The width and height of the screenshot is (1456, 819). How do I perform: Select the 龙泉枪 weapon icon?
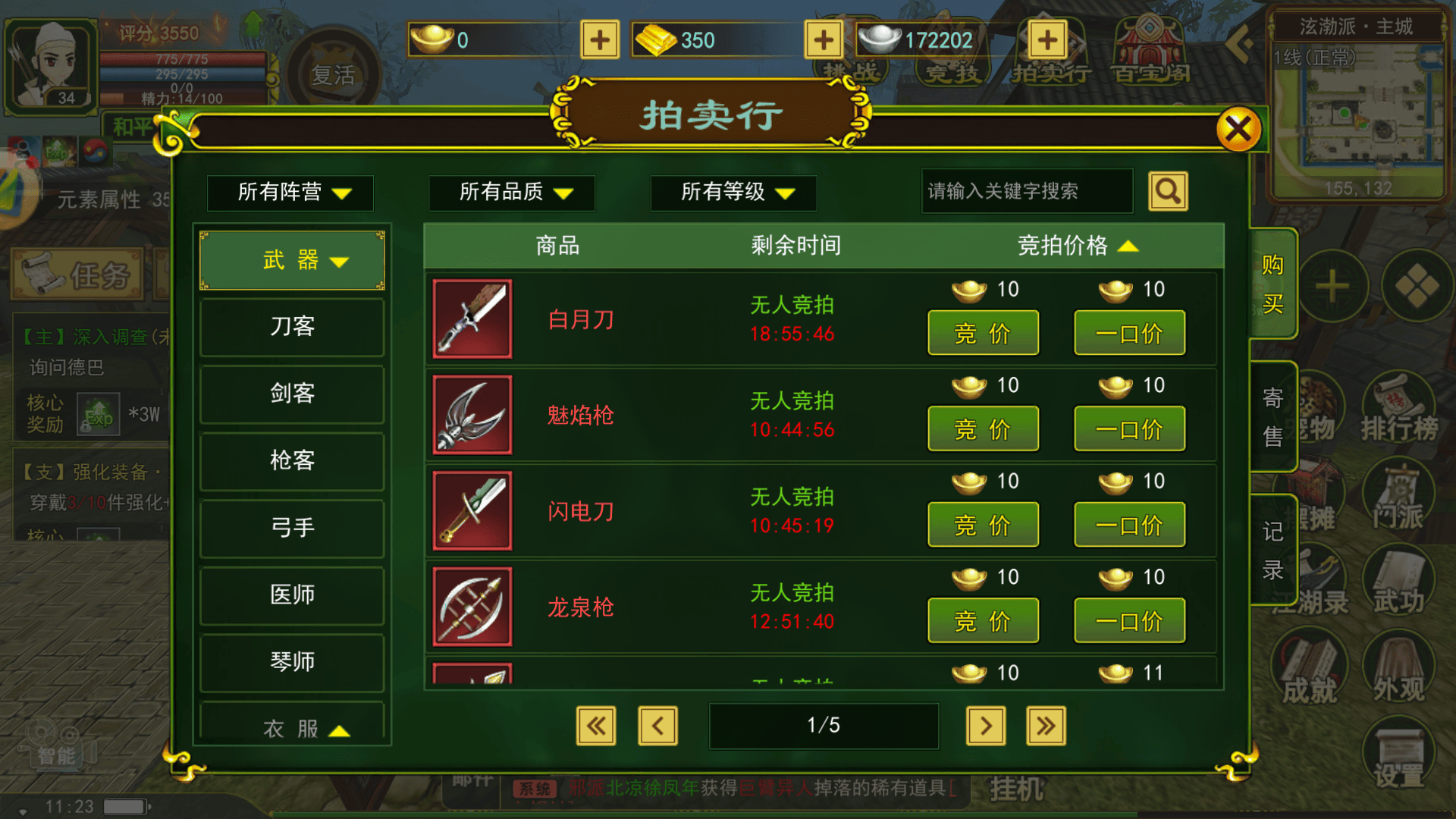pyautogui.click(x=472, y=607)
